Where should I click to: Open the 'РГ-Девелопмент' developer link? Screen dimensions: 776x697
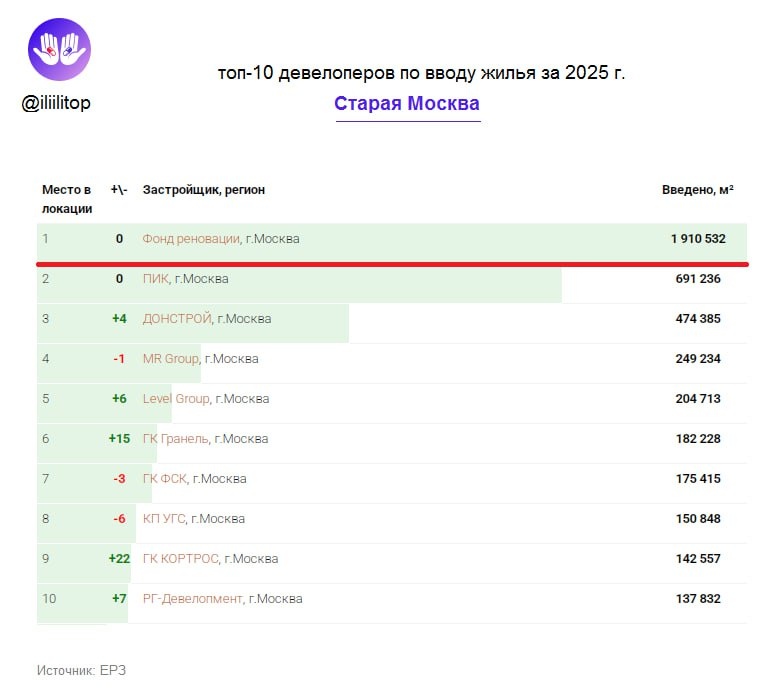coord(193,598)
